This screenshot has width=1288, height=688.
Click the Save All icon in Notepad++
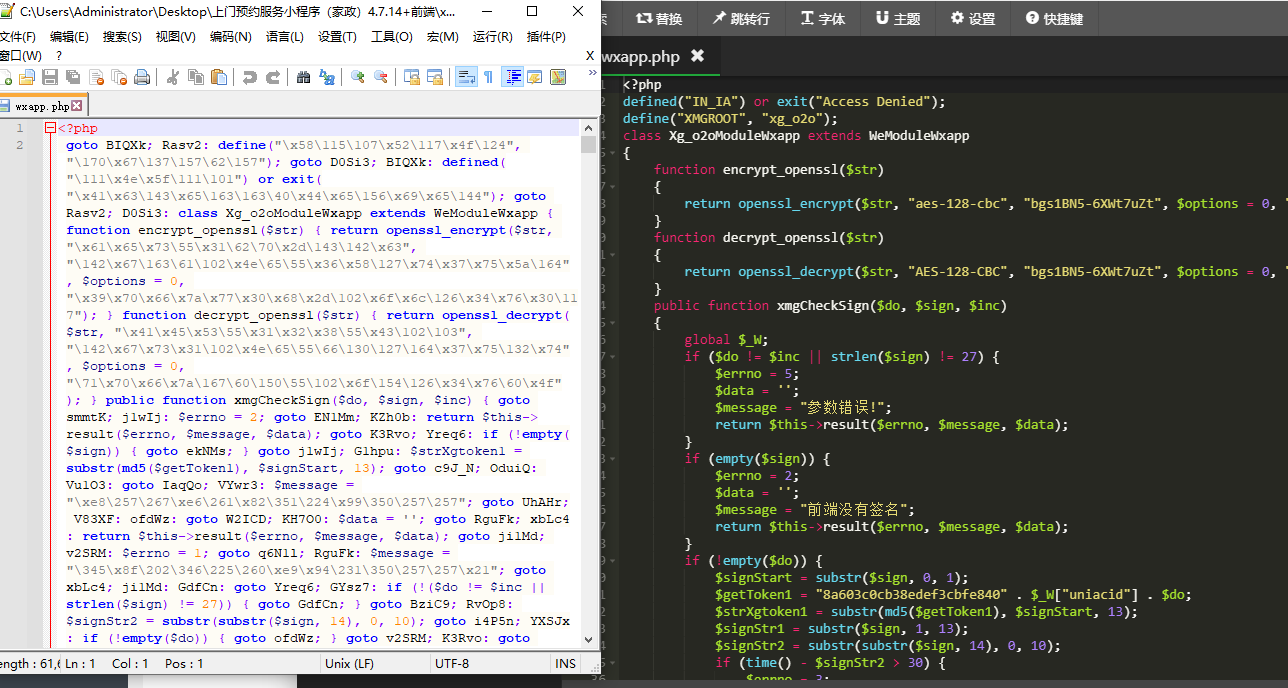[x=73, y=77]
